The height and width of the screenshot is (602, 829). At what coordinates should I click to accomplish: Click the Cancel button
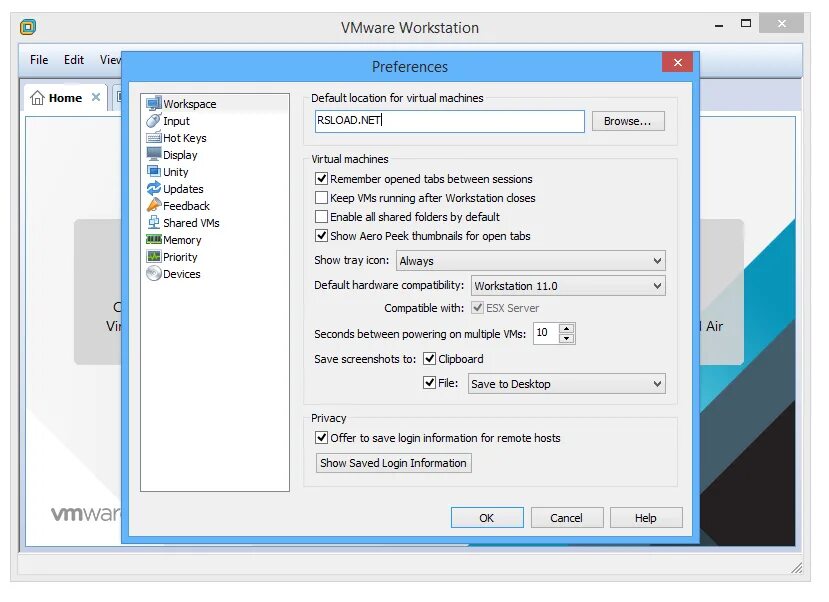click(x=566, y=517)
